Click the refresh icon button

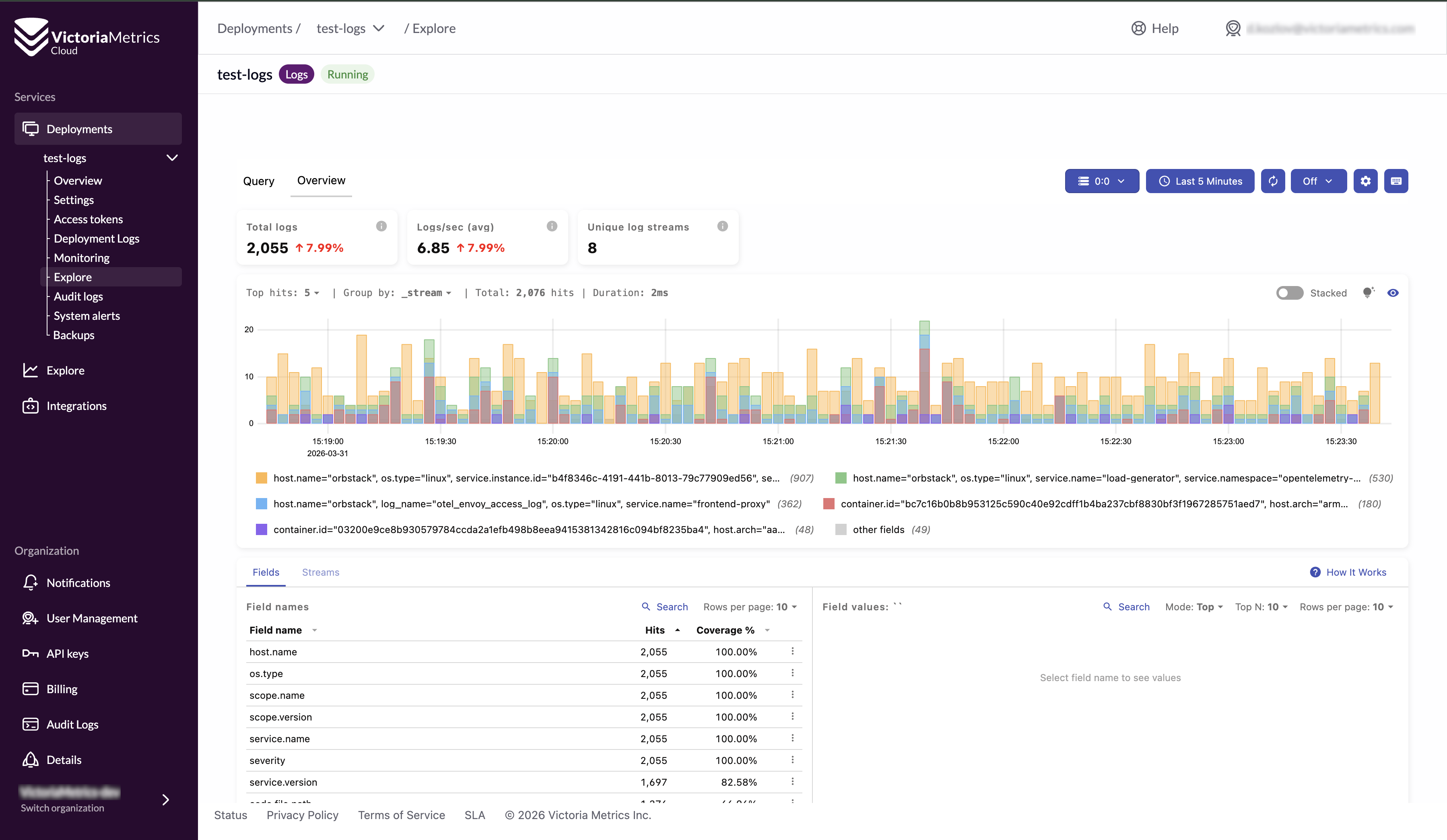[x=1272, y=181]
